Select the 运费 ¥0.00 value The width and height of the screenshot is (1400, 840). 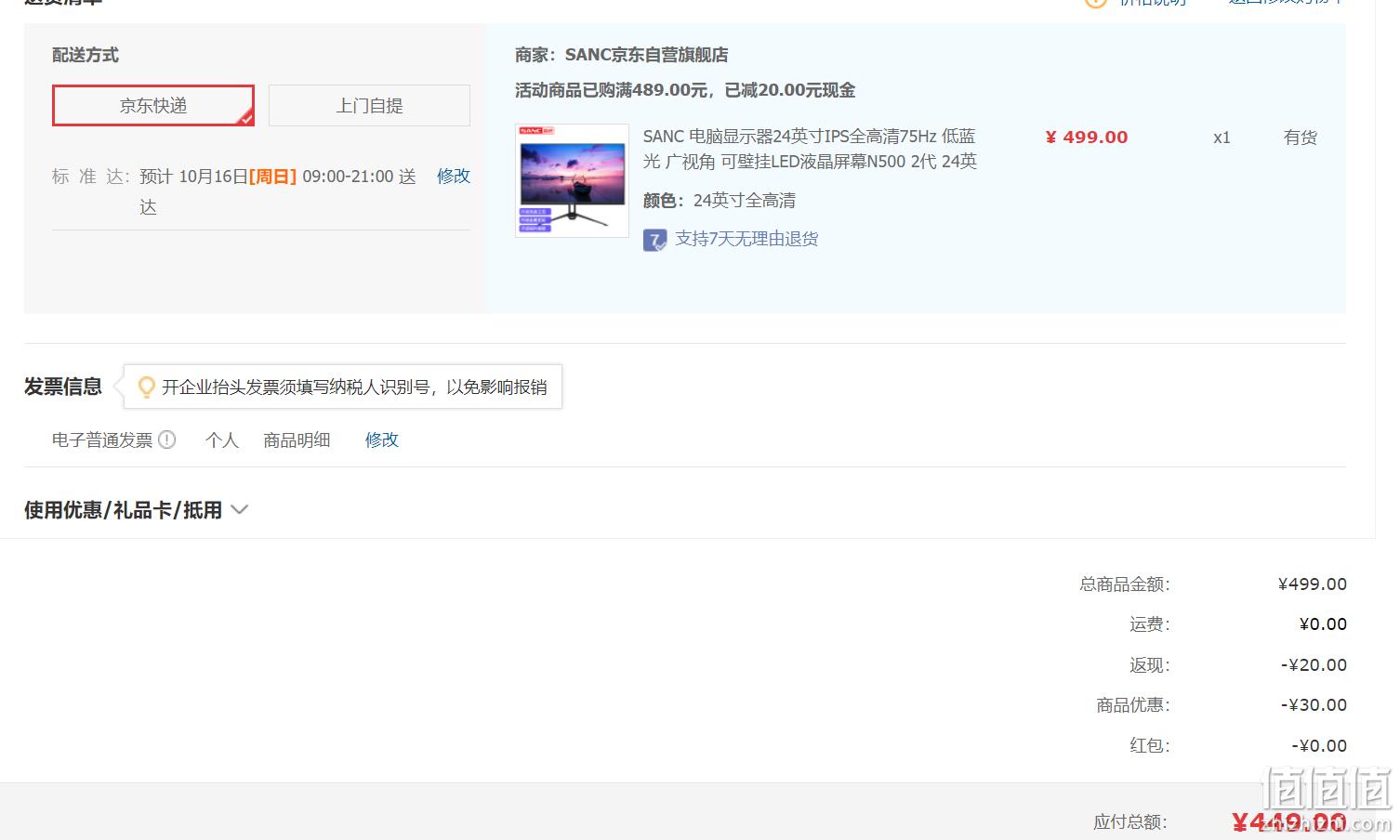coord(1323,624)
